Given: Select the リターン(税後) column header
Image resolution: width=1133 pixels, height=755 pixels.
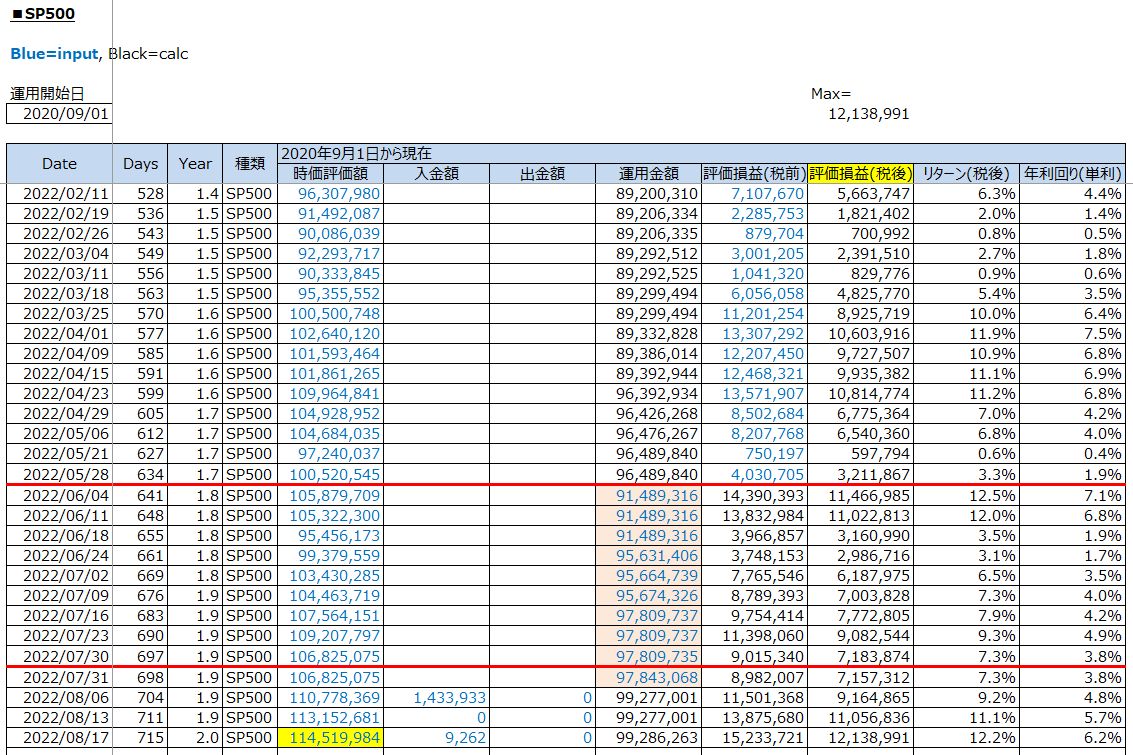Looking at the screenshot, I should (x=966, y=174).
